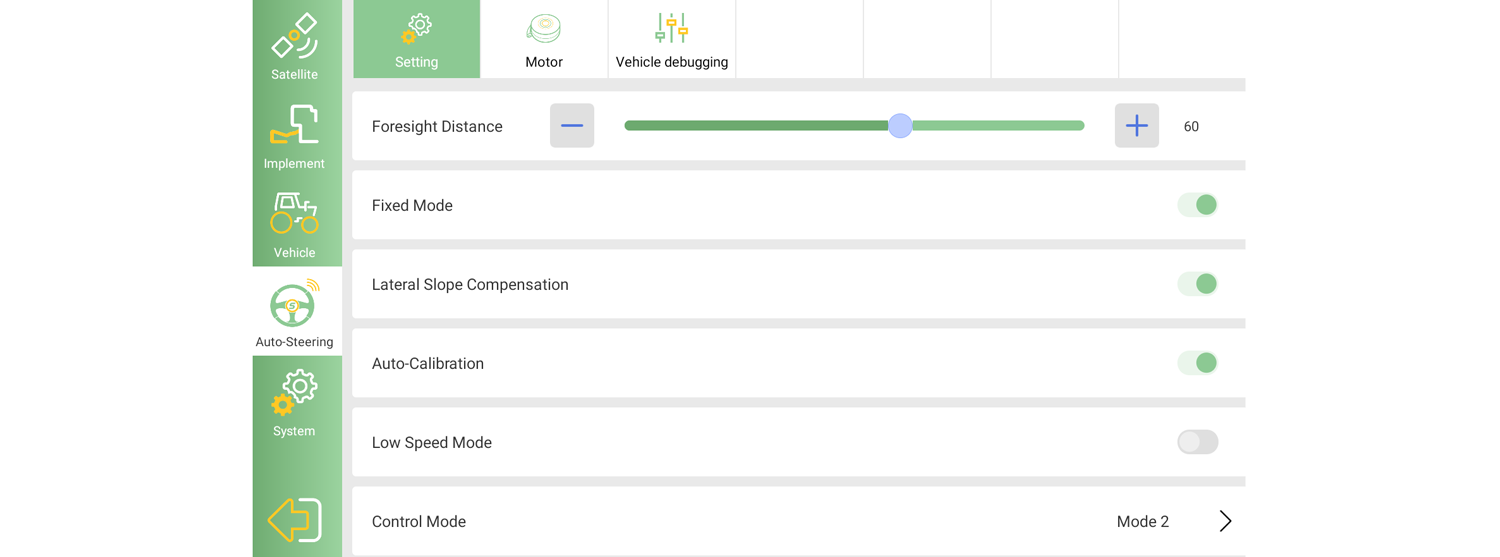Open the Mode 2 selection value
The height and width of the screenshot is (557, 1500).
click(1143, 522)
